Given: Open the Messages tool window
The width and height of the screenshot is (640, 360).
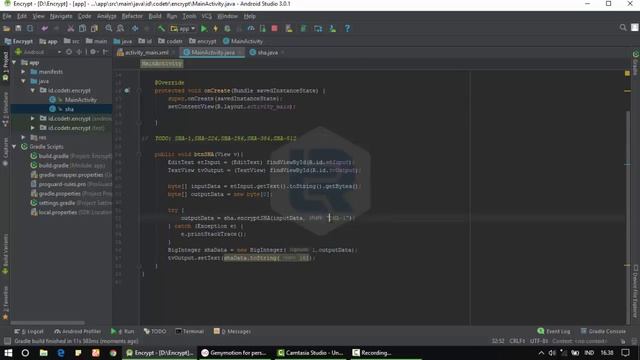Looking at the screenshot, I should [x=232, y=331].
